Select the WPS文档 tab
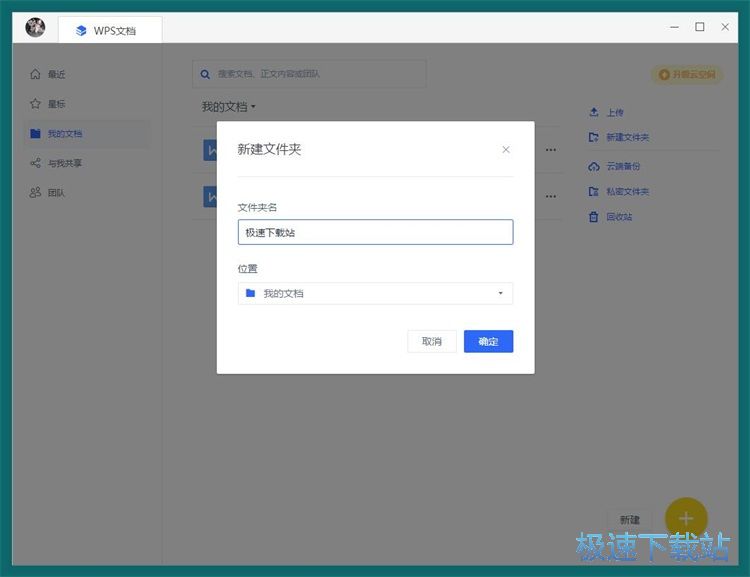Viewport: 750px width, 577px height. point(110,30)
